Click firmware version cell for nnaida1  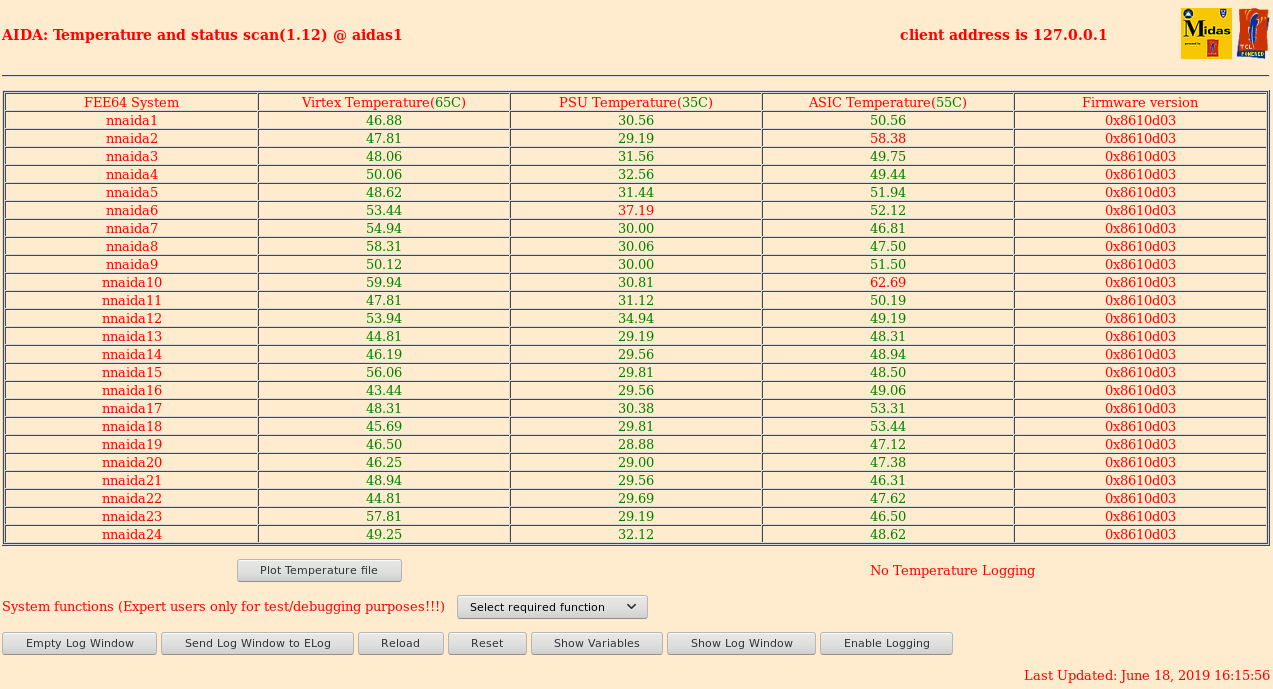point(1140,120)
